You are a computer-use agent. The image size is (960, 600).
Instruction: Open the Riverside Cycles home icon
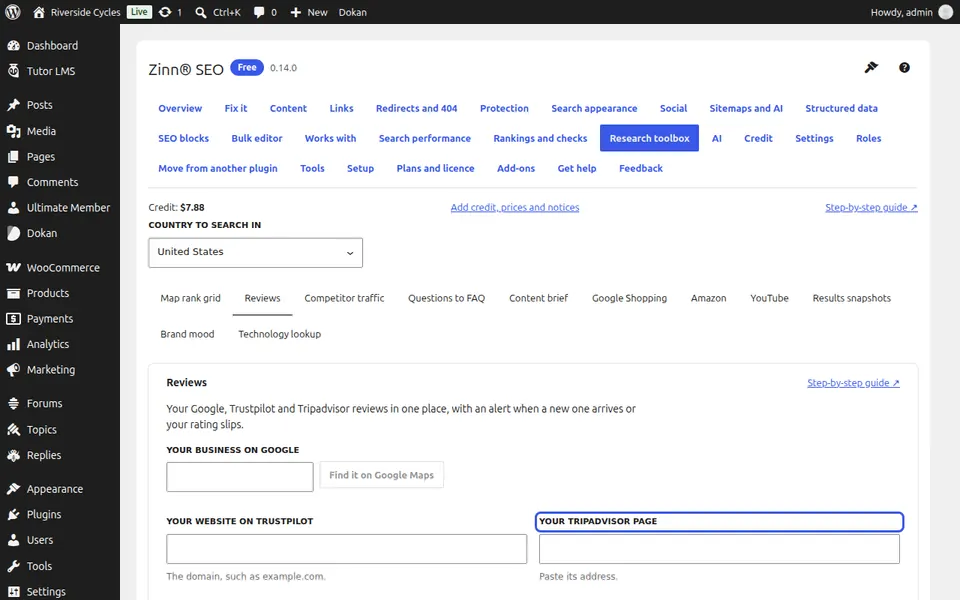click(39, 12)
